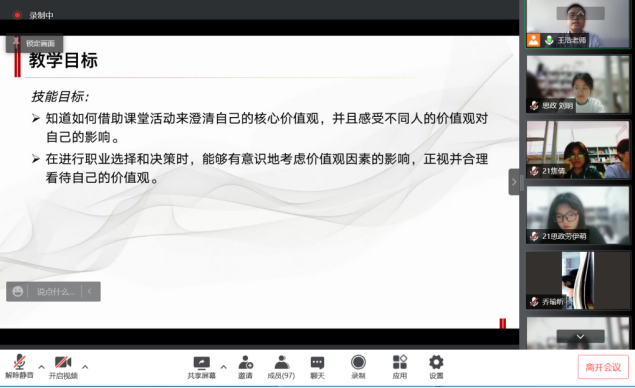Open the 邀请 invite icon
Viewport: 635px width, 388px height.
[245, 367]
